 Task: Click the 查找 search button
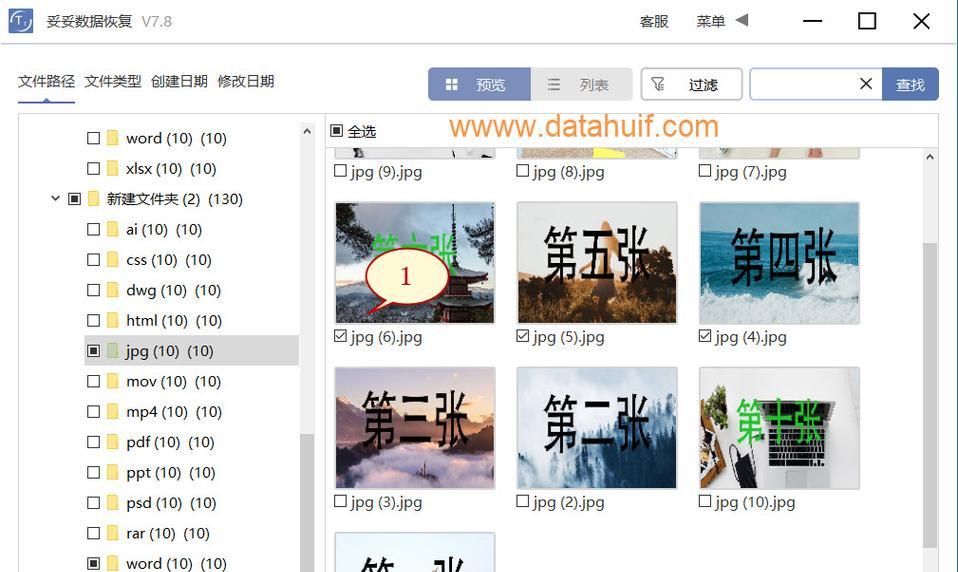(910, 84)
